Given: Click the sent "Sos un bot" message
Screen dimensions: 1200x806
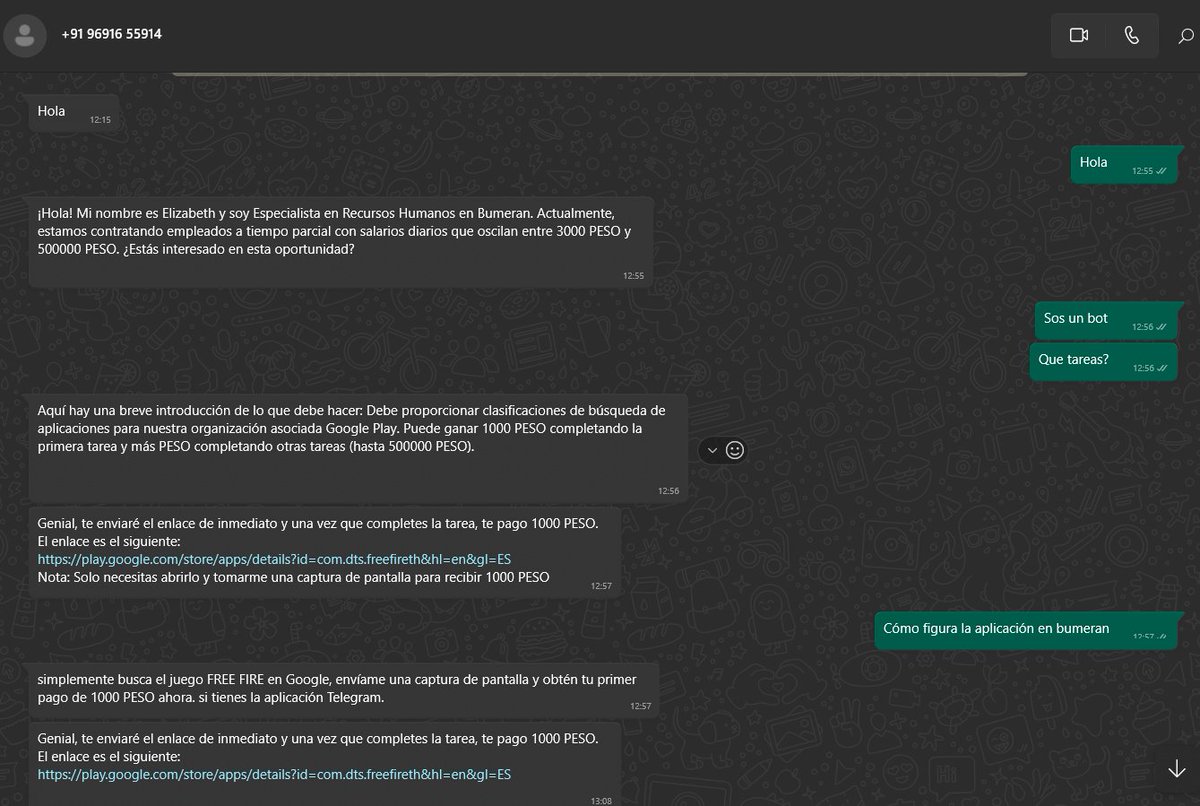Looking at the screenshot, I should (1106, 320).
